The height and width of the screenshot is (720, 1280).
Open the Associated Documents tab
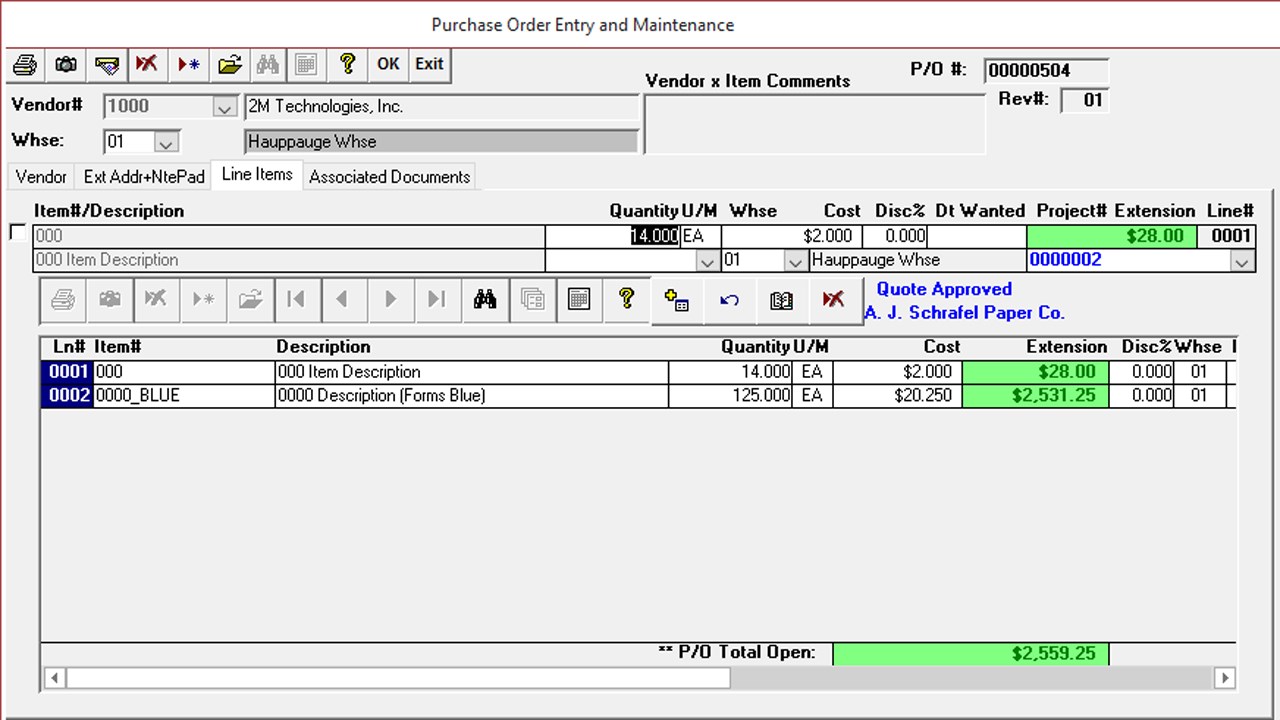[389, 177]
